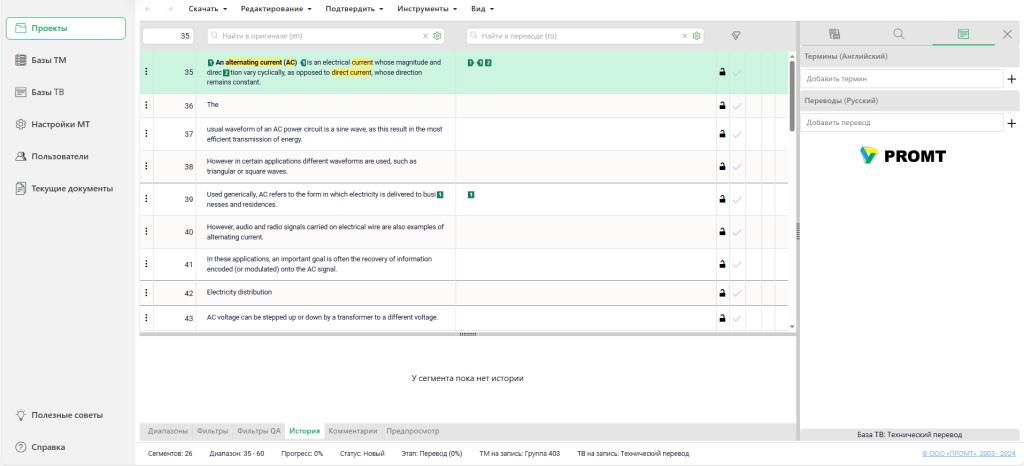Toggle the lock on segment 36

pyautogui.click(x=721, y=105)
